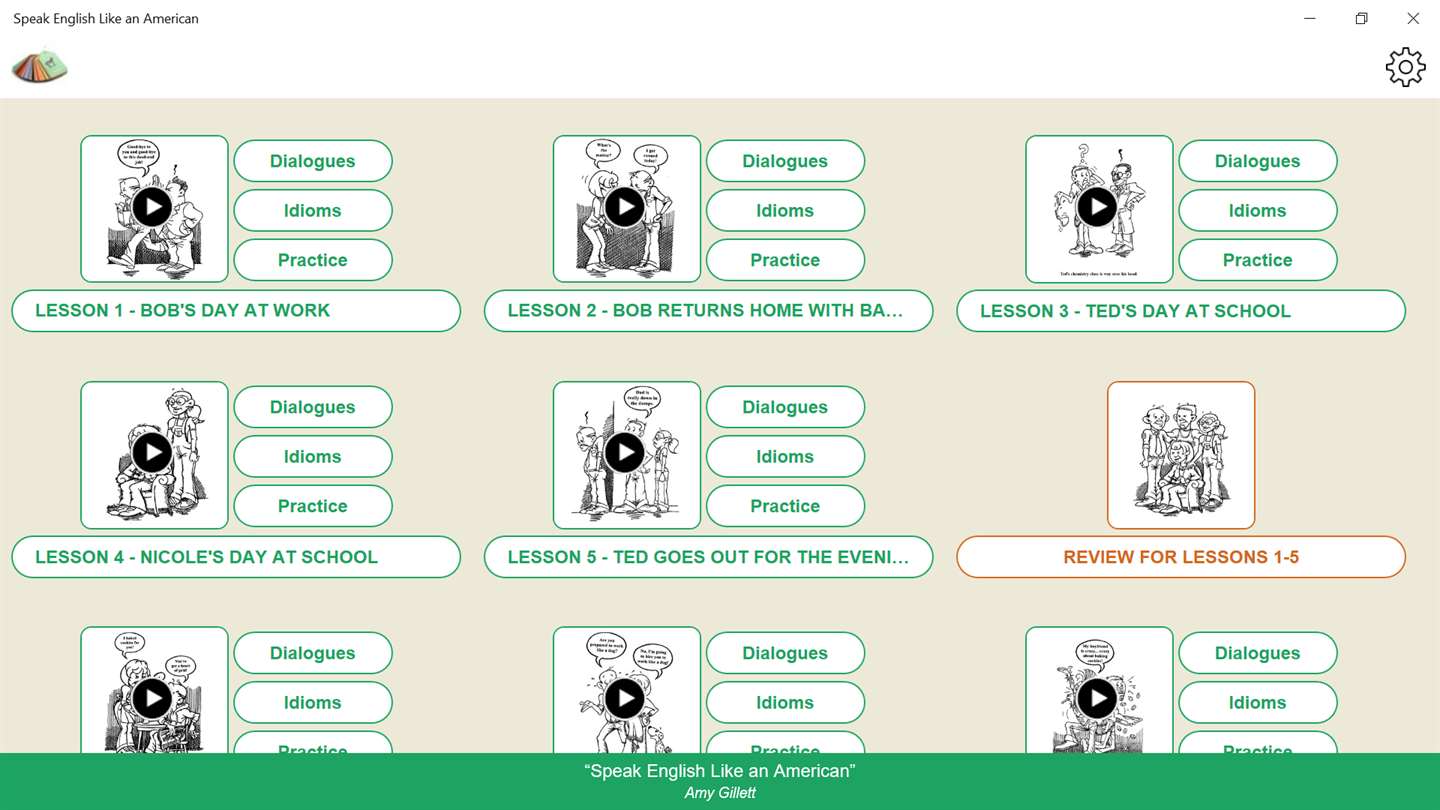The width and height of the screenshot is (1440, 810).
Task: Open Dialogues for Lesson 3
Action: coord(1258,161)
